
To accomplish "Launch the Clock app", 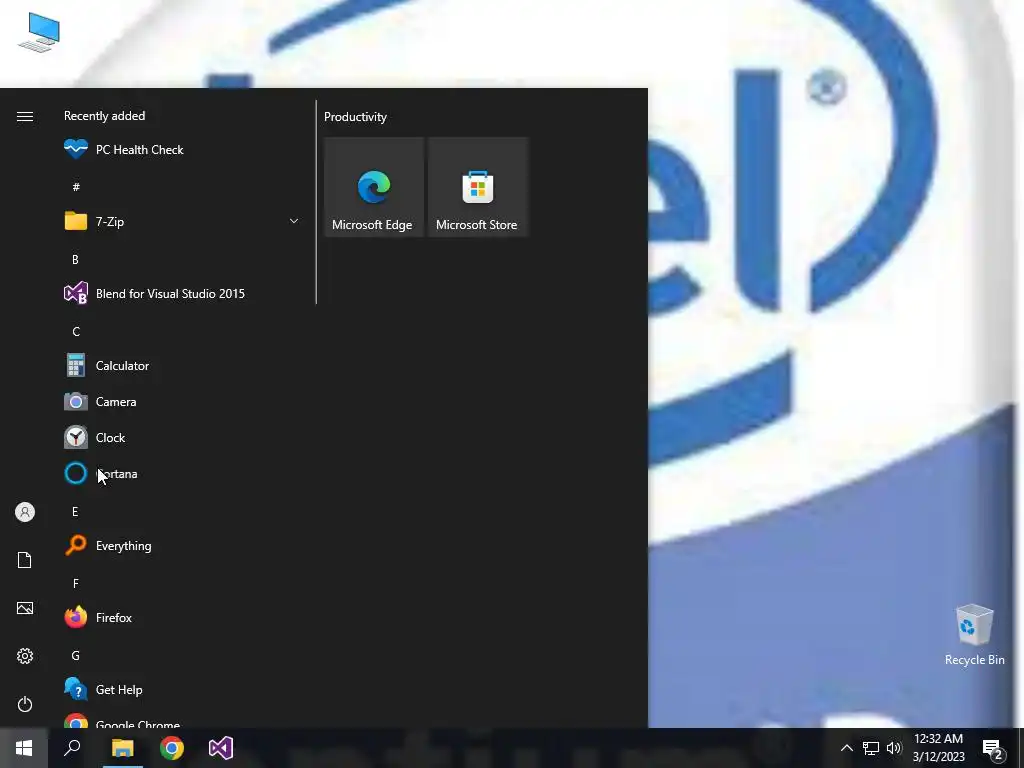I will (x=183, y=438).
